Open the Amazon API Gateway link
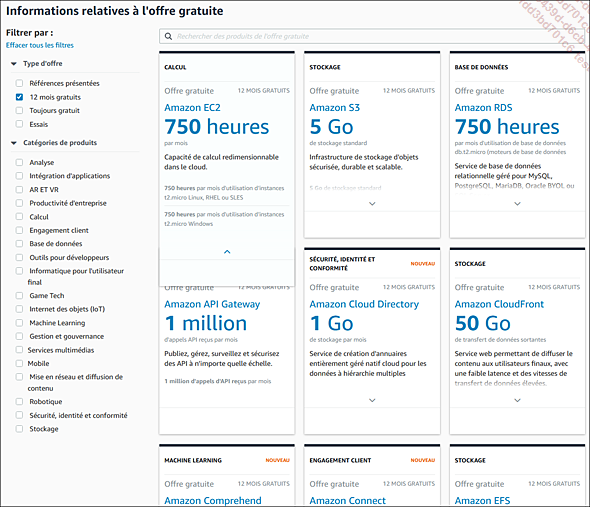This screenshot has height=507, width=590. point(212,304)
